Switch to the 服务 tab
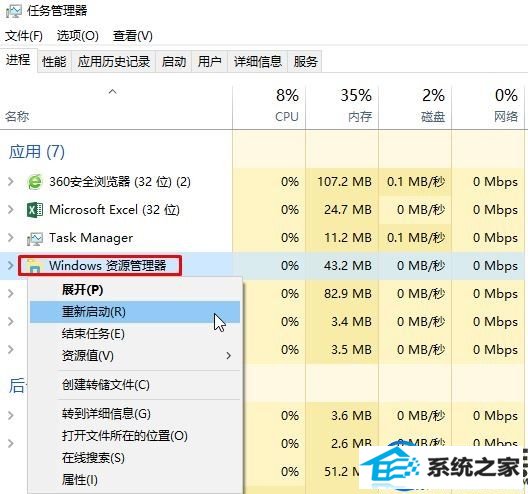 pyautogui.click(x=305, y=62)
